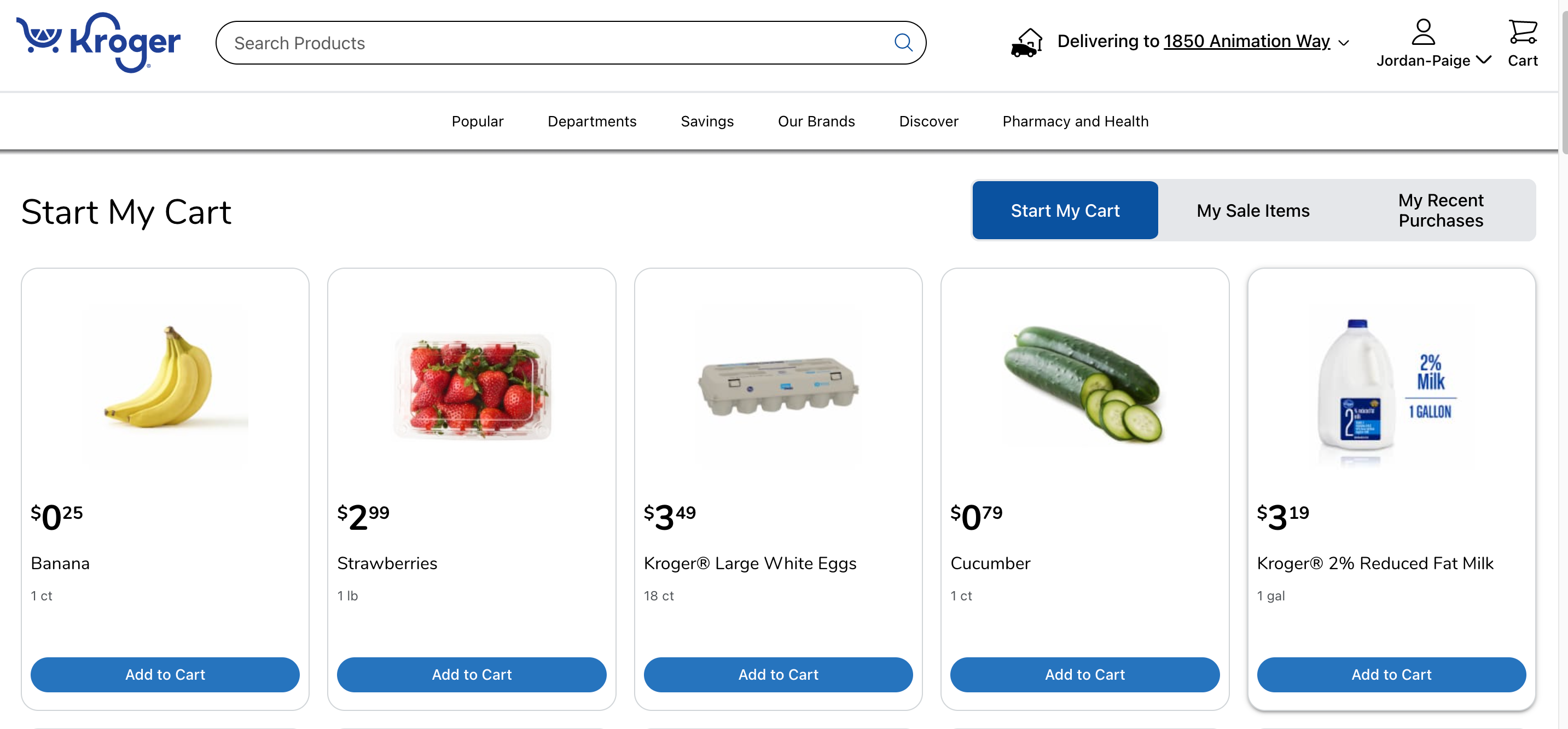
Task: Switch to My Recent Purchases tab
Action: (x=1440, y=211)
